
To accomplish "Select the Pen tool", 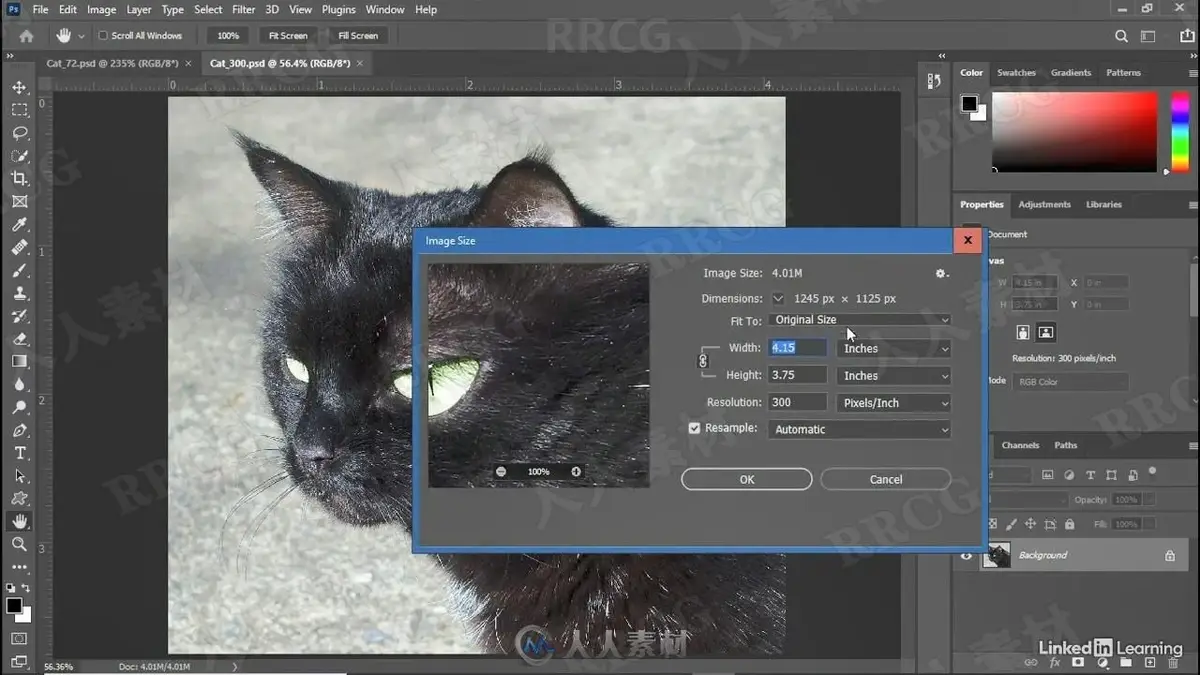I will [19, 430].
